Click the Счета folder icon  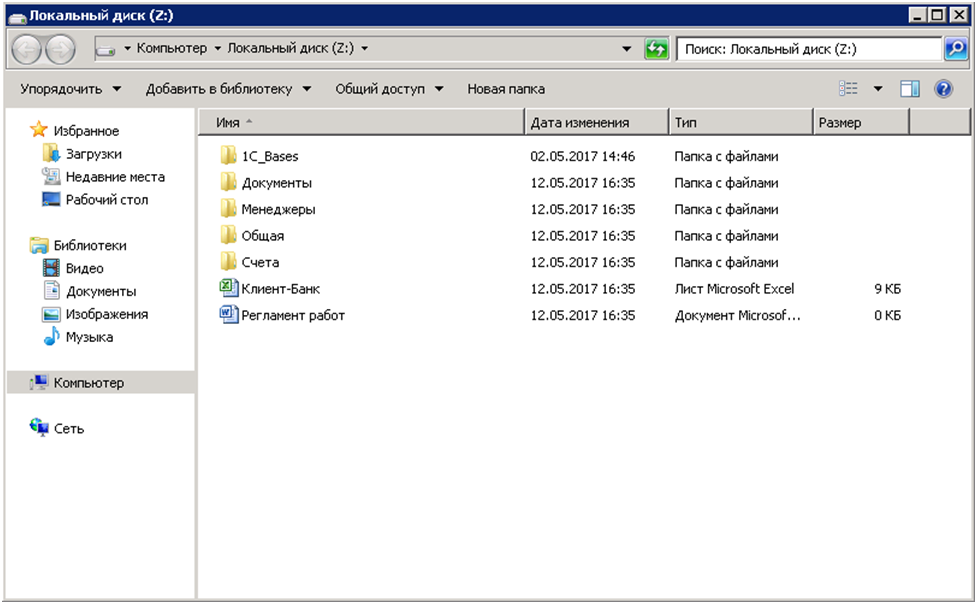click(228, 262)
